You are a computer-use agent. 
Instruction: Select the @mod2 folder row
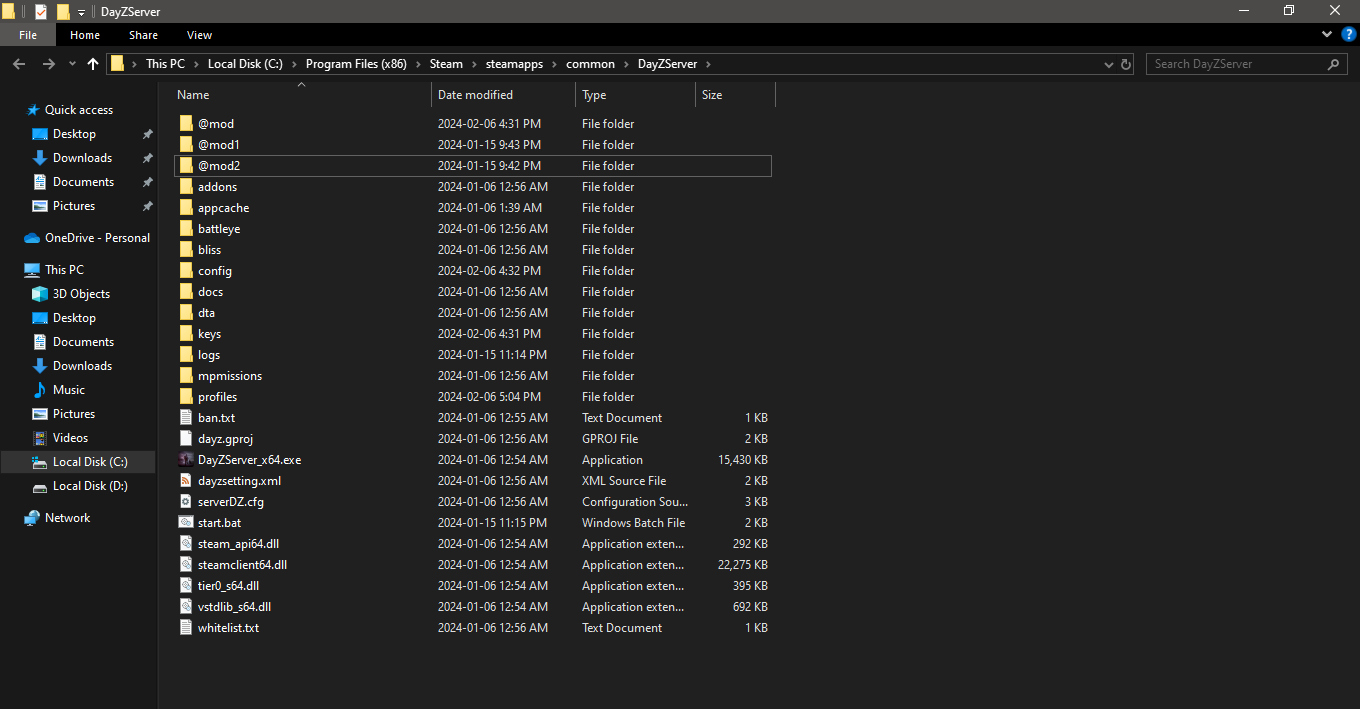pyautogui.click(x=473, y=166)
